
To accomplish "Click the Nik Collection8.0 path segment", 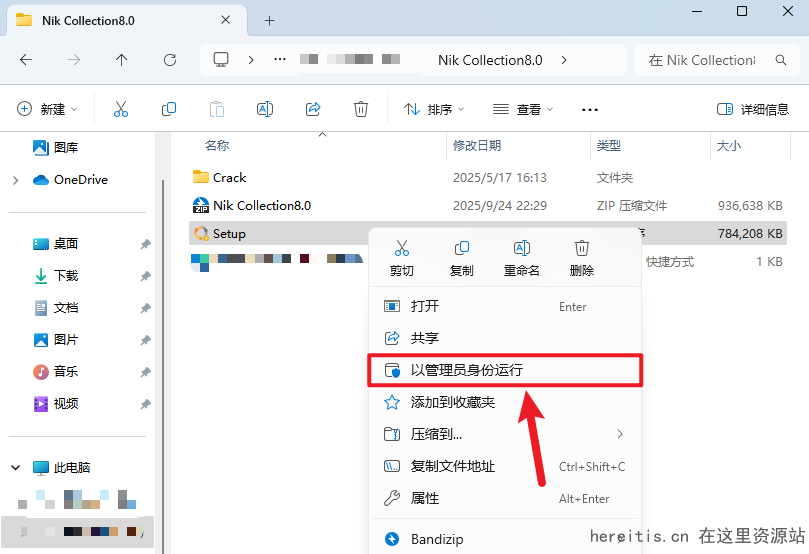I will [x=490, y=60].
